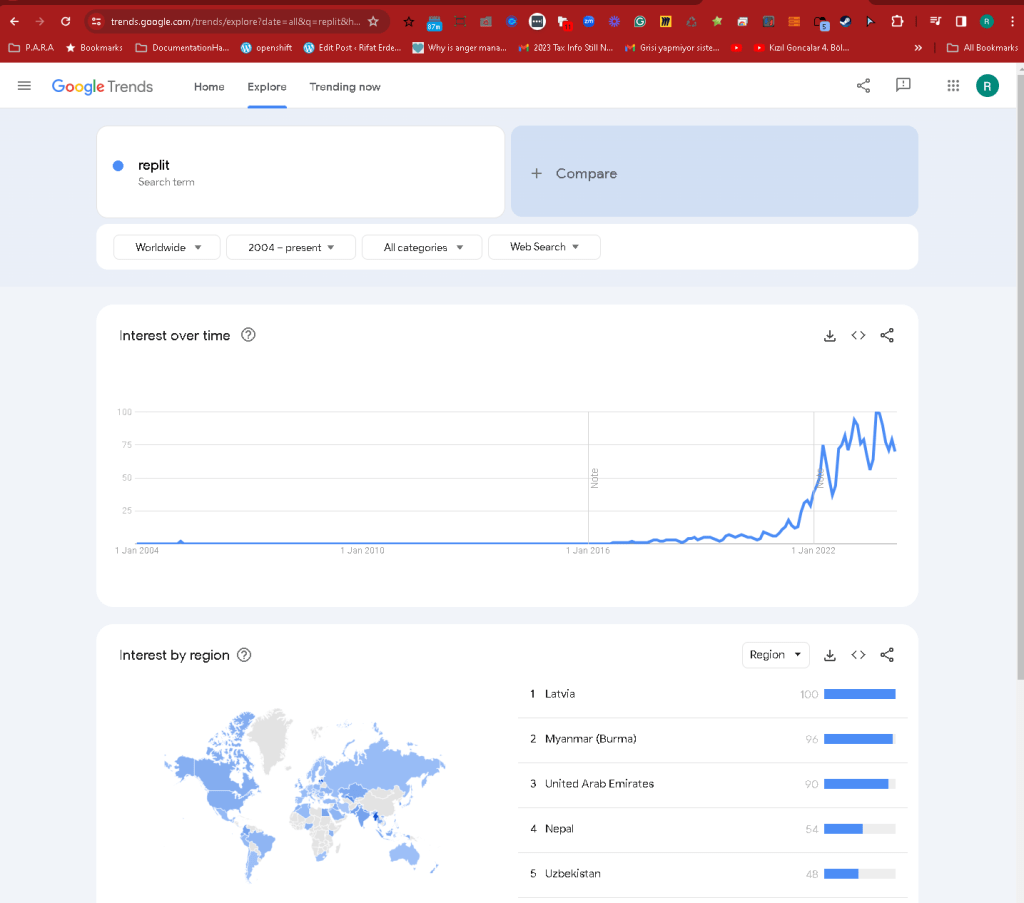Toggle the Chrome side panel

coord(961,22)
